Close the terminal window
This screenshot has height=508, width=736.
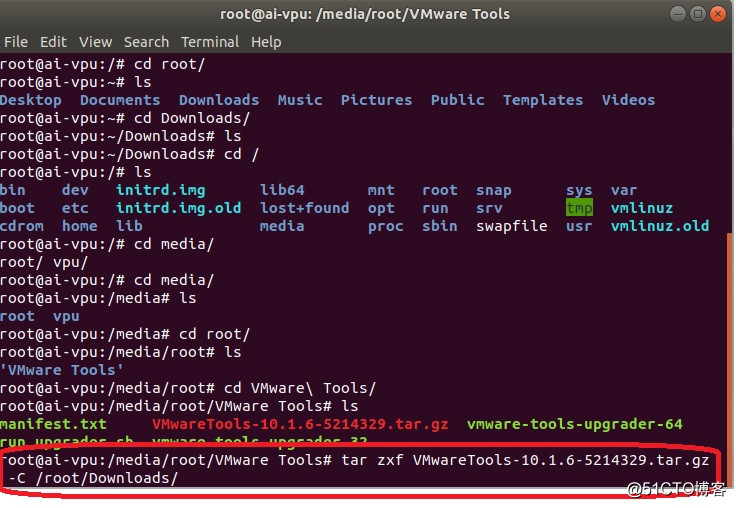coord(718,14)
